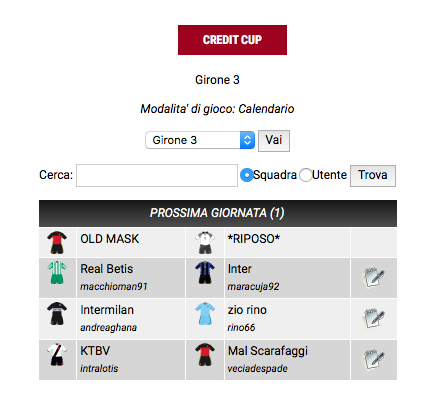Click Mal Scarafaggi red-black jersey icon
436x407 pixels.
tap(205, 354)
